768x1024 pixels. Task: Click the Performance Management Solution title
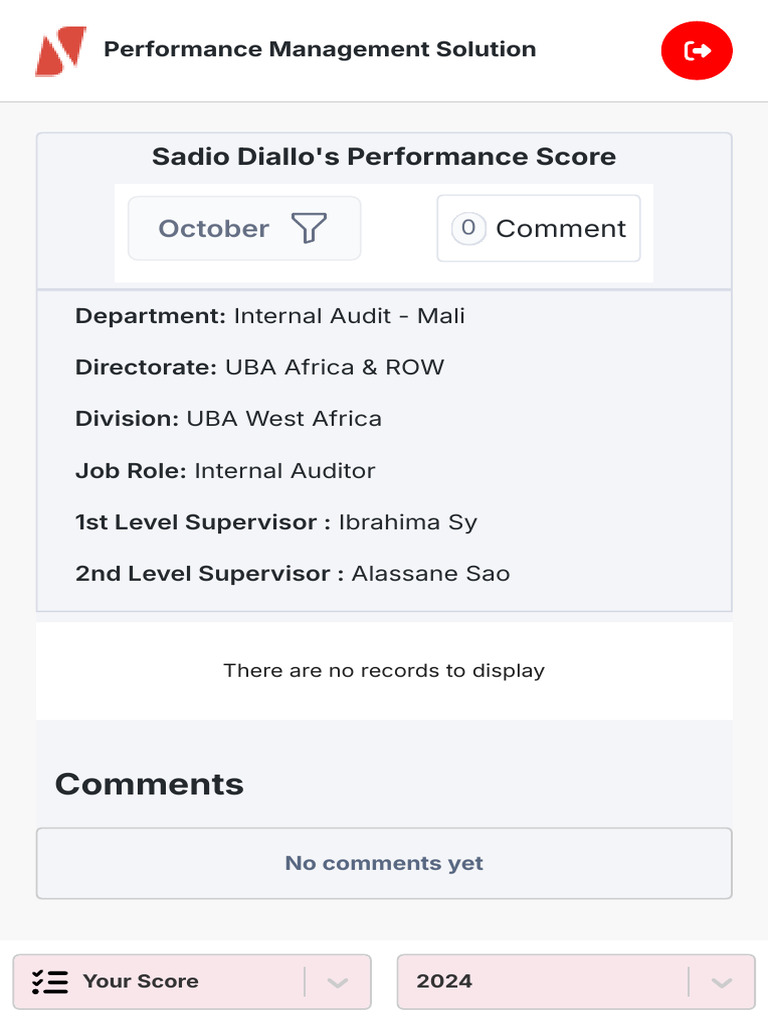(320, 49)
